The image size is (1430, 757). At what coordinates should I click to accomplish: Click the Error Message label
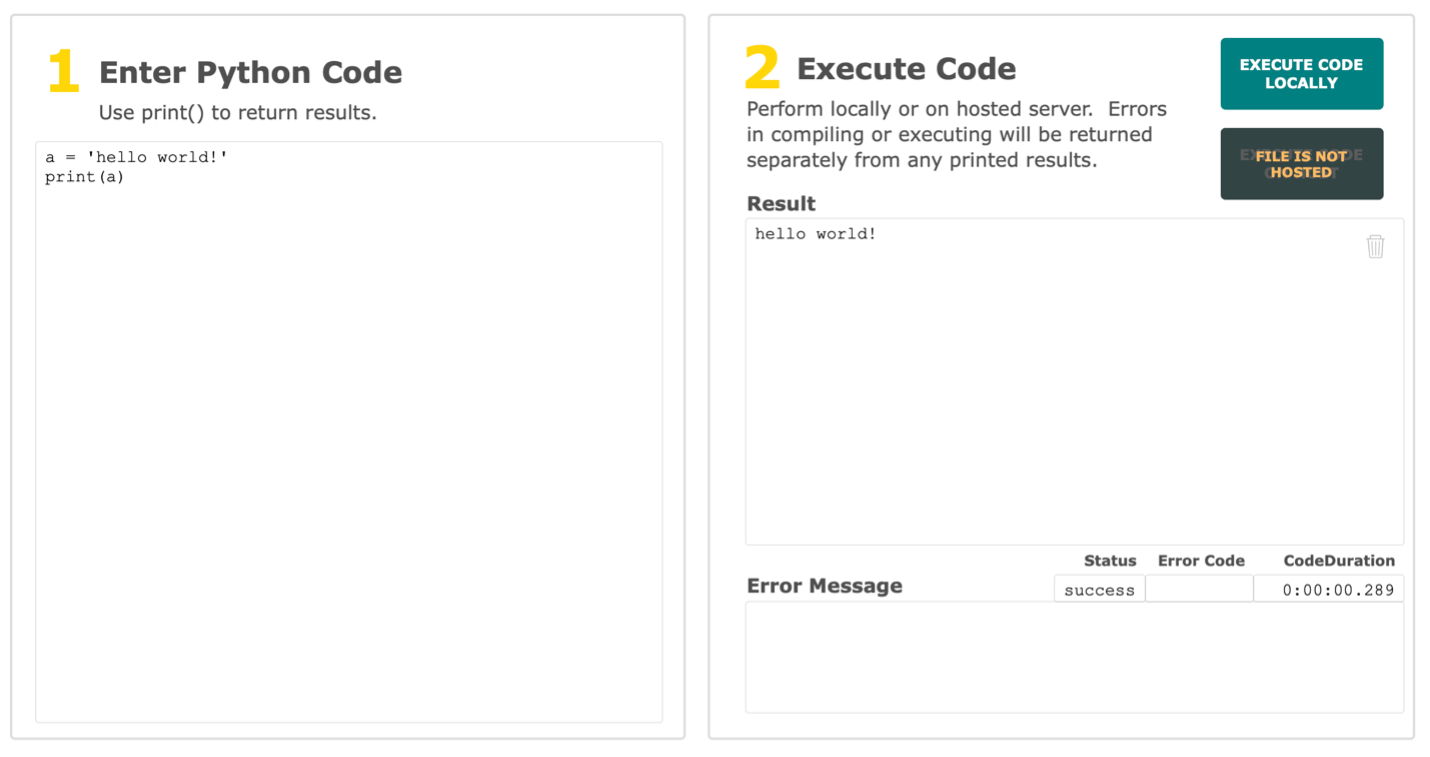click(824, 586)
